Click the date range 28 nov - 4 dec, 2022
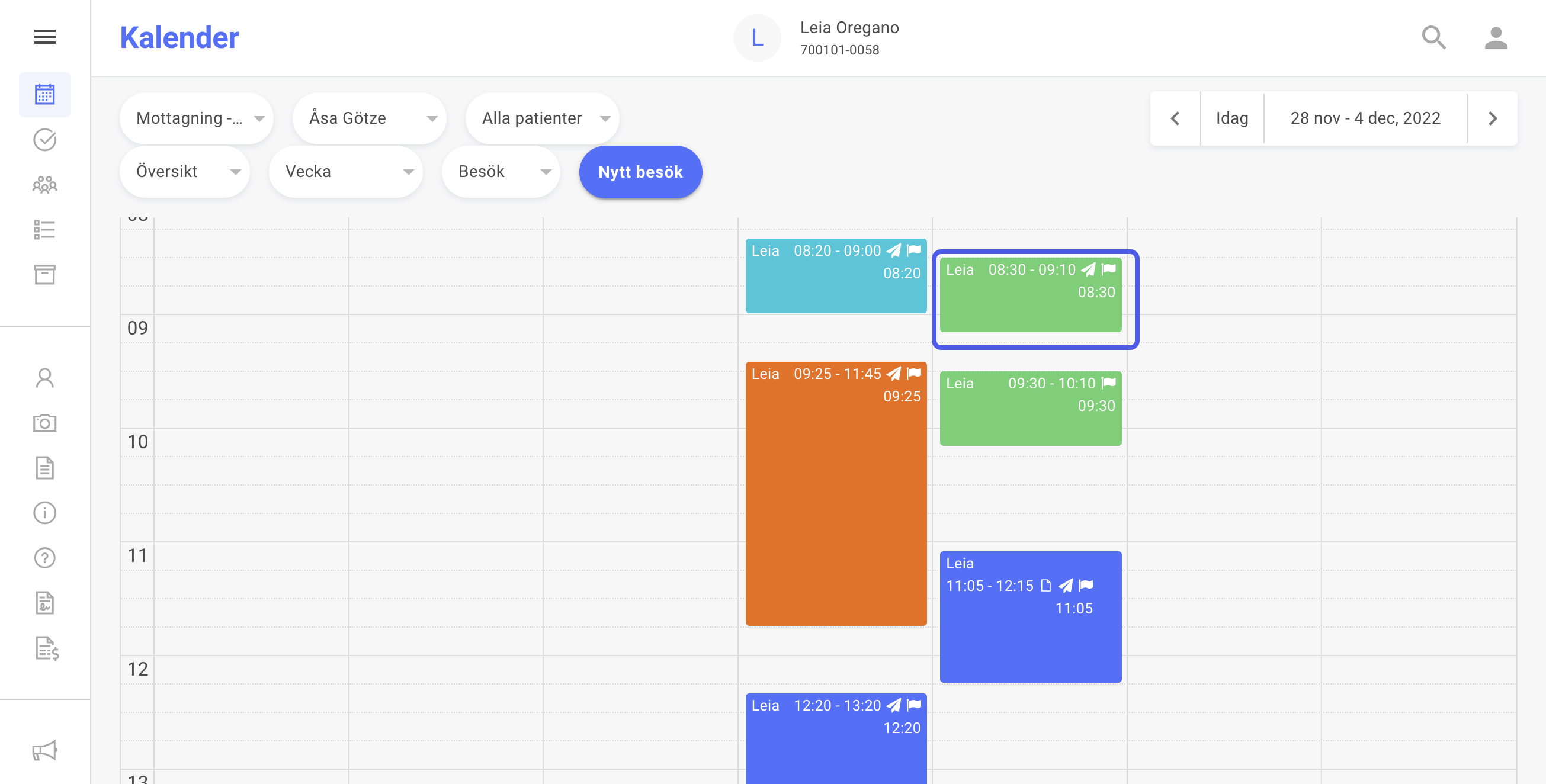 (1365, 118)
